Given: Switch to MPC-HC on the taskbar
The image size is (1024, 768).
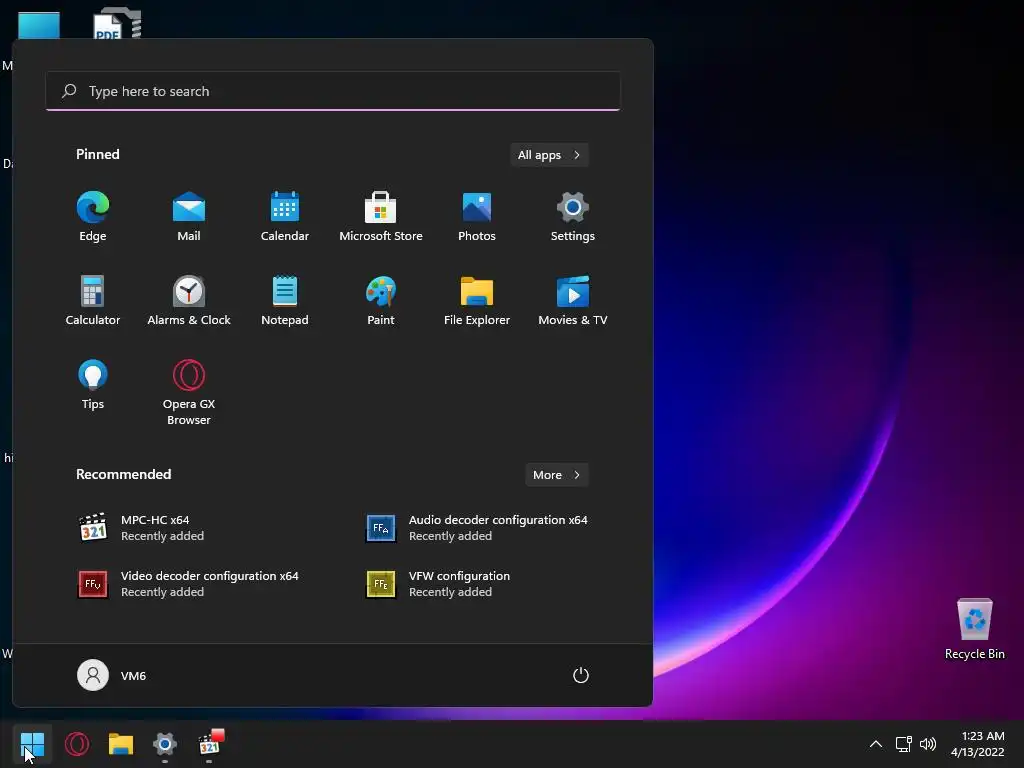Looking at the screenshot, I should pyautogui.click(x=210, y=744).
